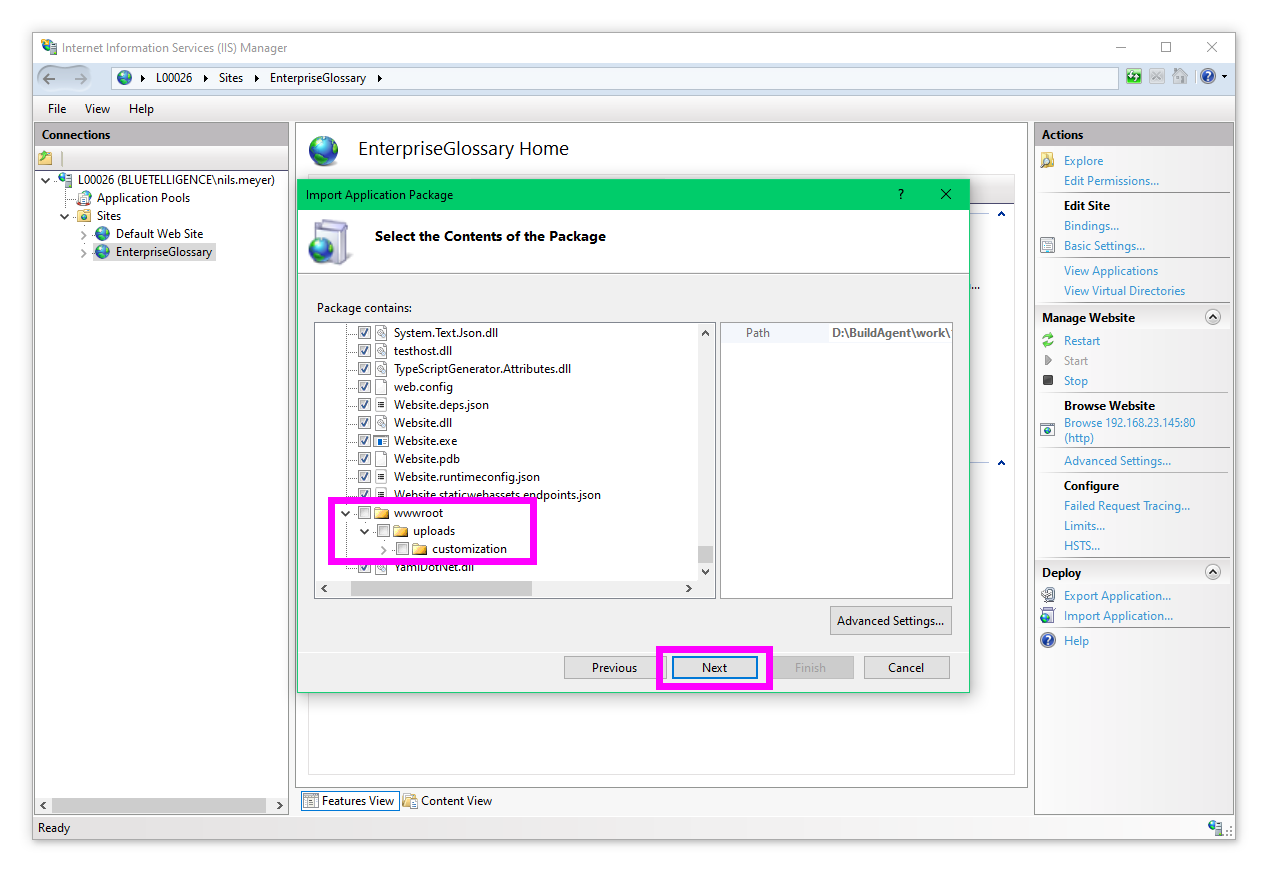The image size is (1273, 879).
Task: Open Advanced Settings in the dialog
Action: pyautogui.click(x=890, y=621)
